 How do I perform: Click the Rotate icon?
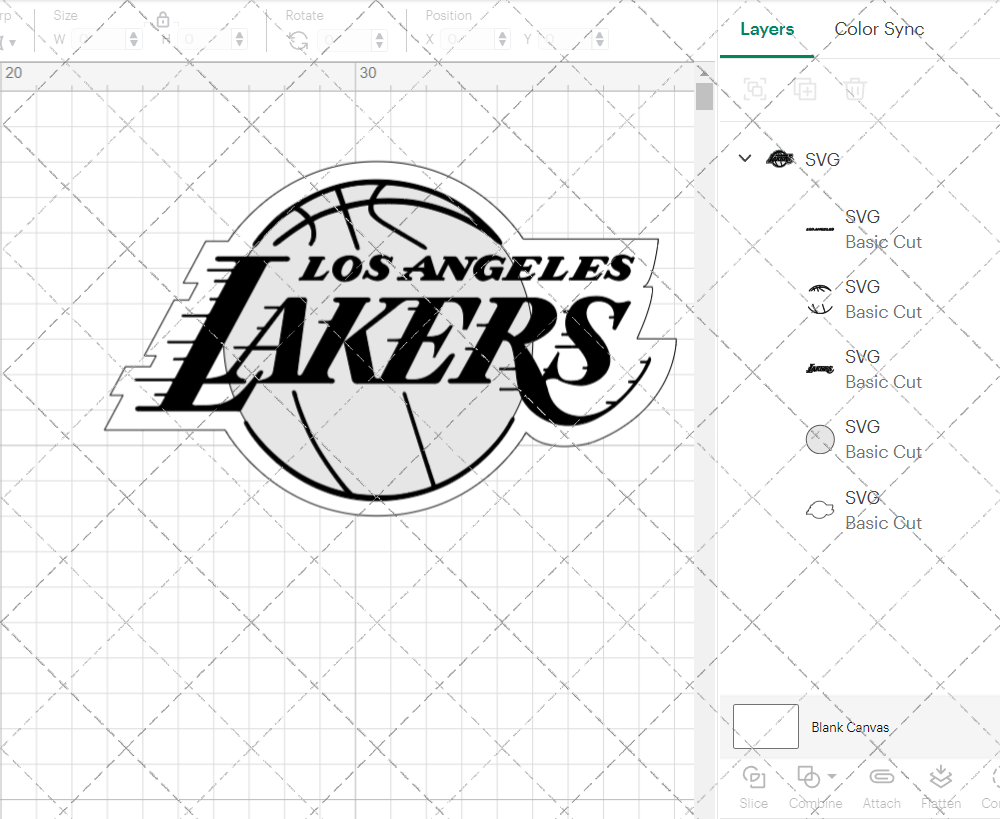pyautogui.click(x=298, y=40)
